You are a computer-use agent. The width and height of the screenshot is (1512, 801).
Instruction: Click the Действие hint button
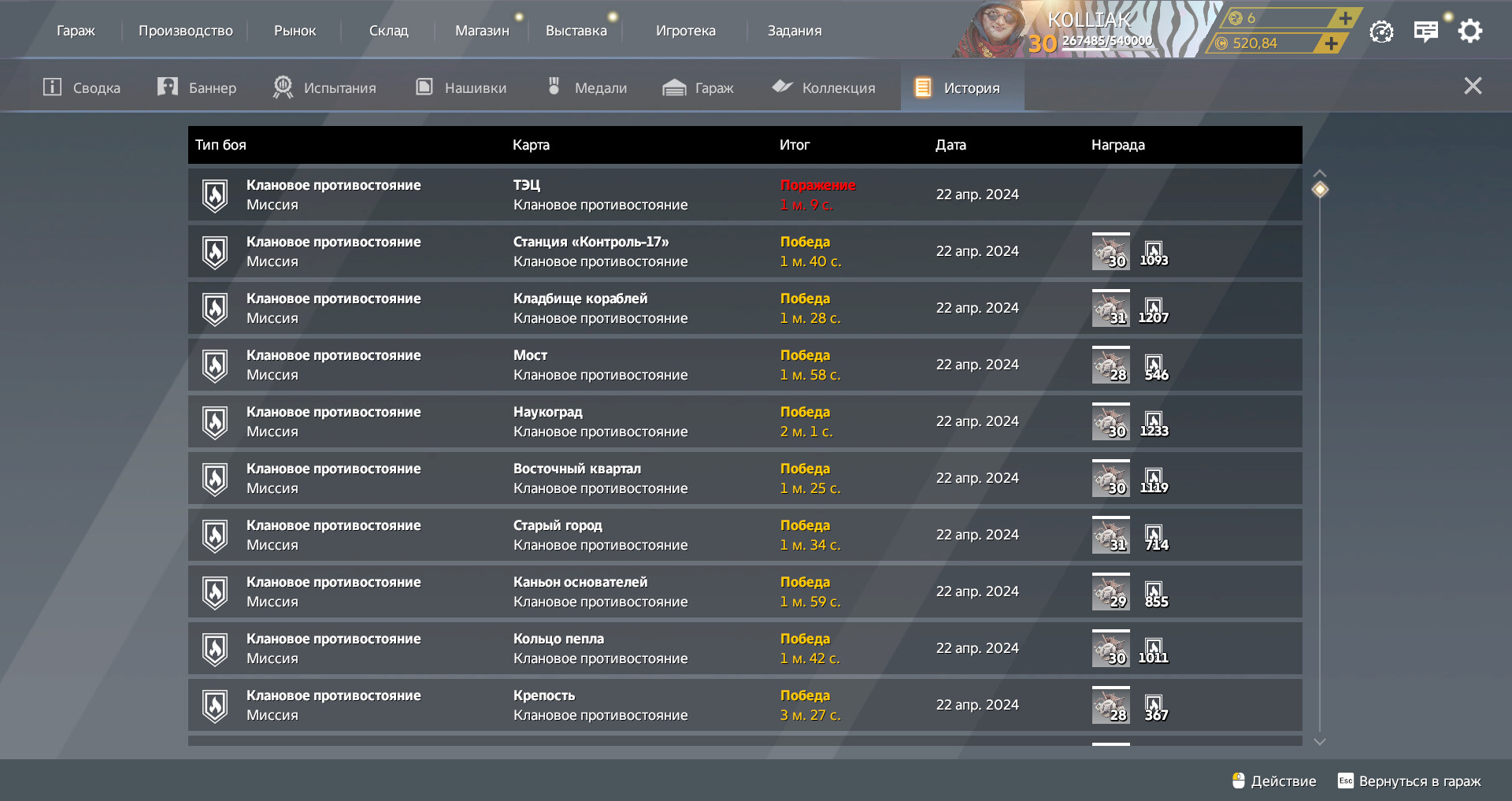click(x=1274, y=781)
